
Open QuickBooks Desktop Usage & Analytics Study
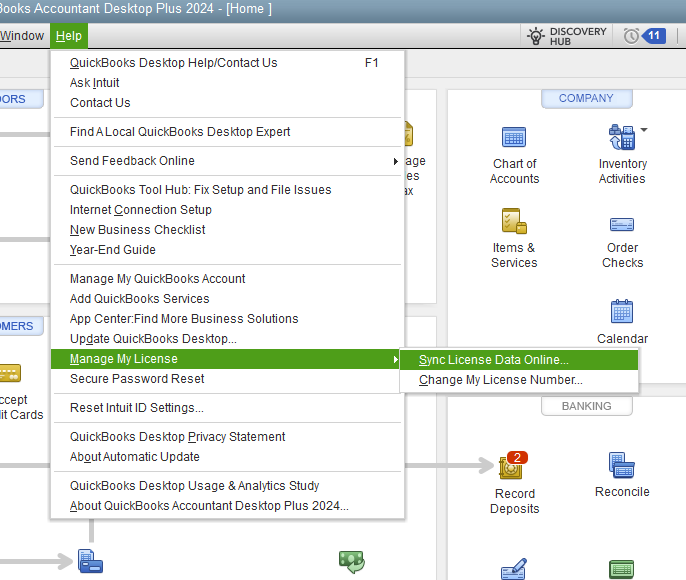[227, 486]
